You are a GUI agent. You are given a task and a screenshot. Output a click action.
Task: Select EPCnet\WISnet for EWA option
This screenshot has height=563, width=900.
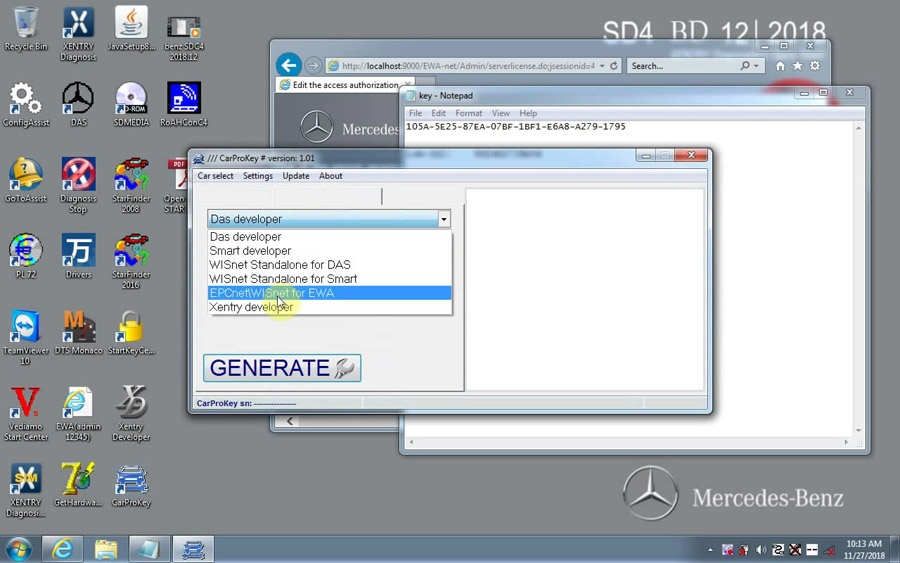(329, 293)
